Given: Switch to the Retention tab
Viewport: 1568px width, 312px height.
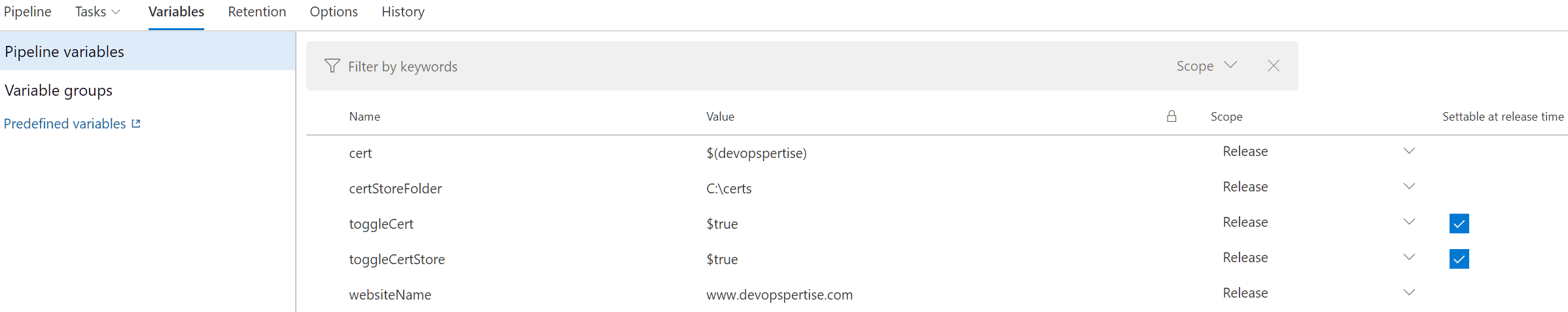Looking at the screenshot, I should point(257,12).
